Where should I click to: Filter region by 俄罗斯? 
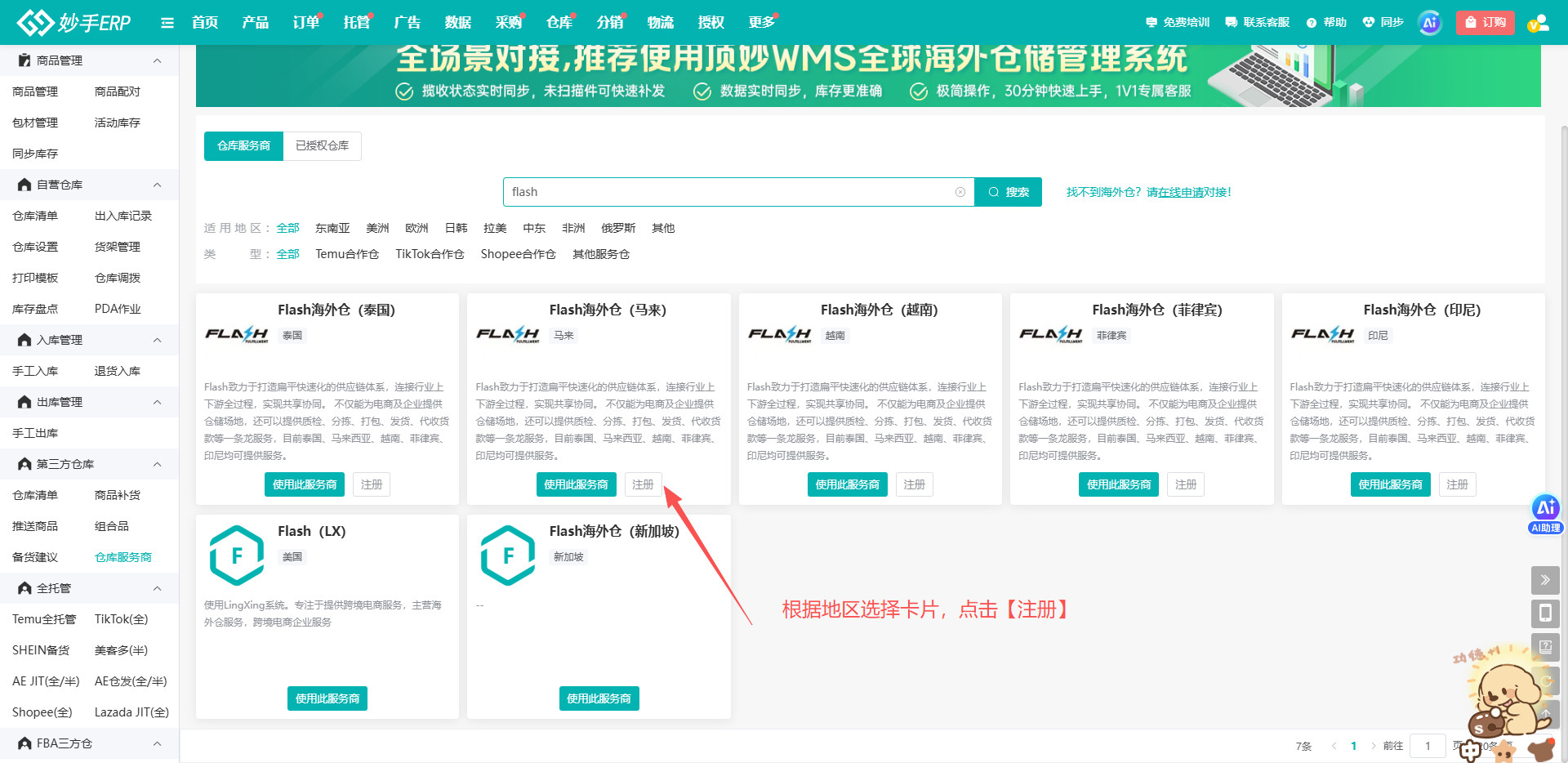point(618,228)
